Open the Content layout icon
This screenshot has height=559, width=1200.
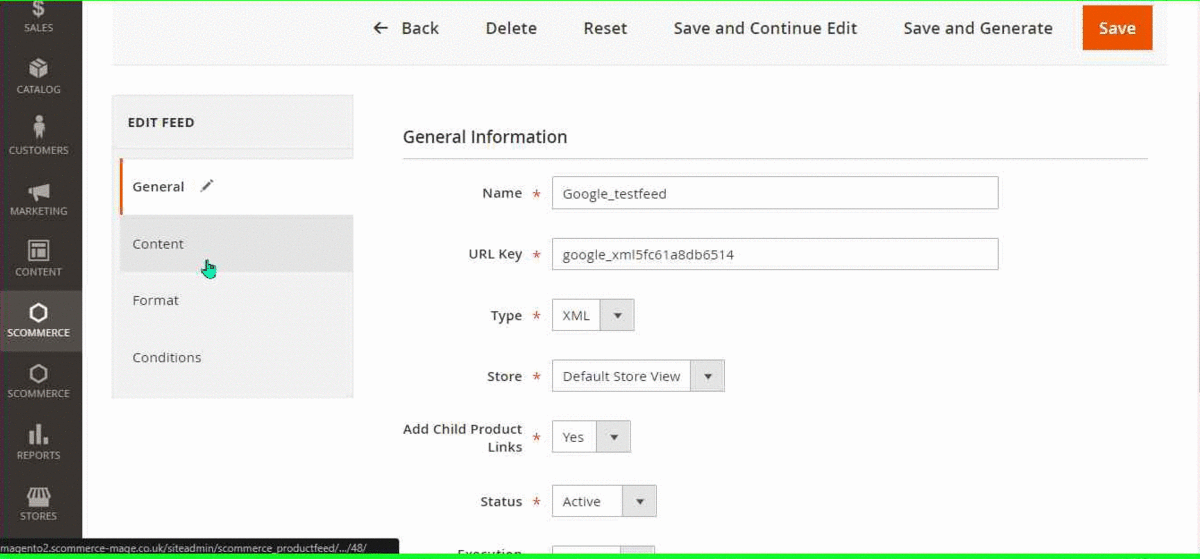pos(38,251)
